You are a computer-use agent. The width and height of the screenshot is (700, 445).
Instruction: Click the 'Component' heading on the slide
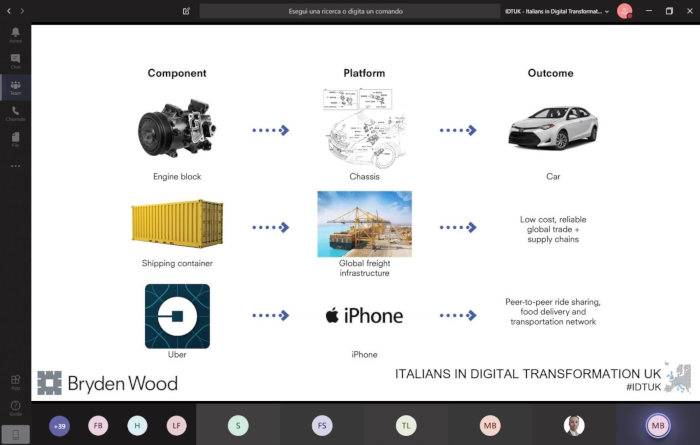point(177,73)
